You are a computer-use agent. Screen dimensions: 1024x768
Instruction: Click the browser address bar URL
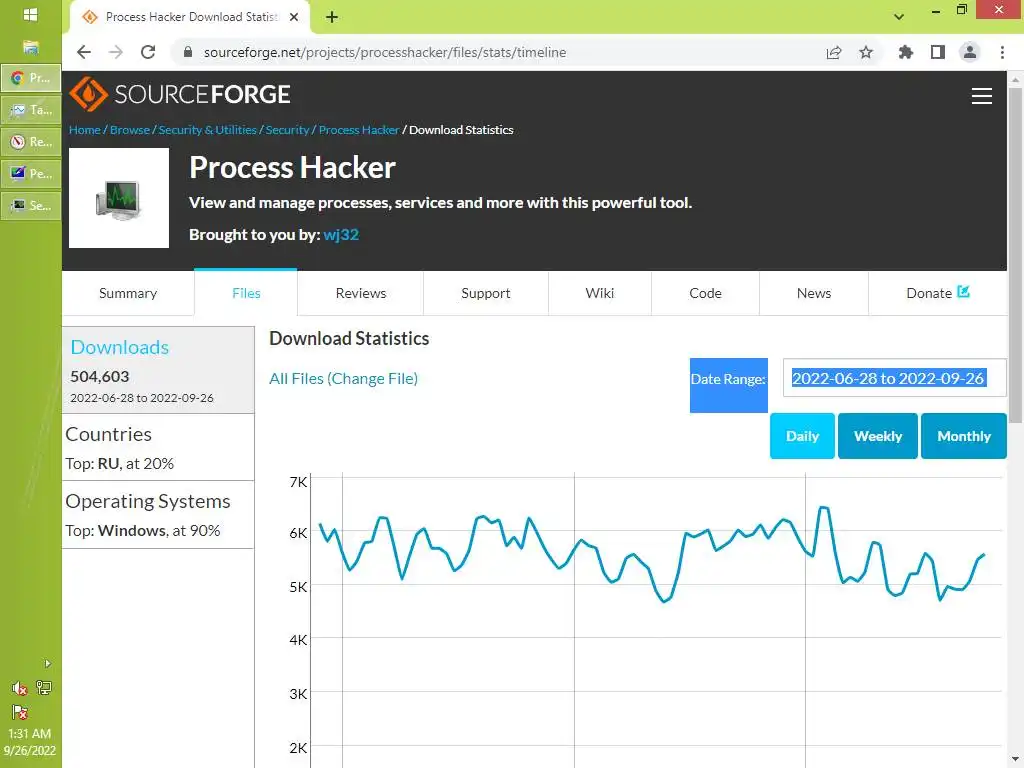point(385,52)
